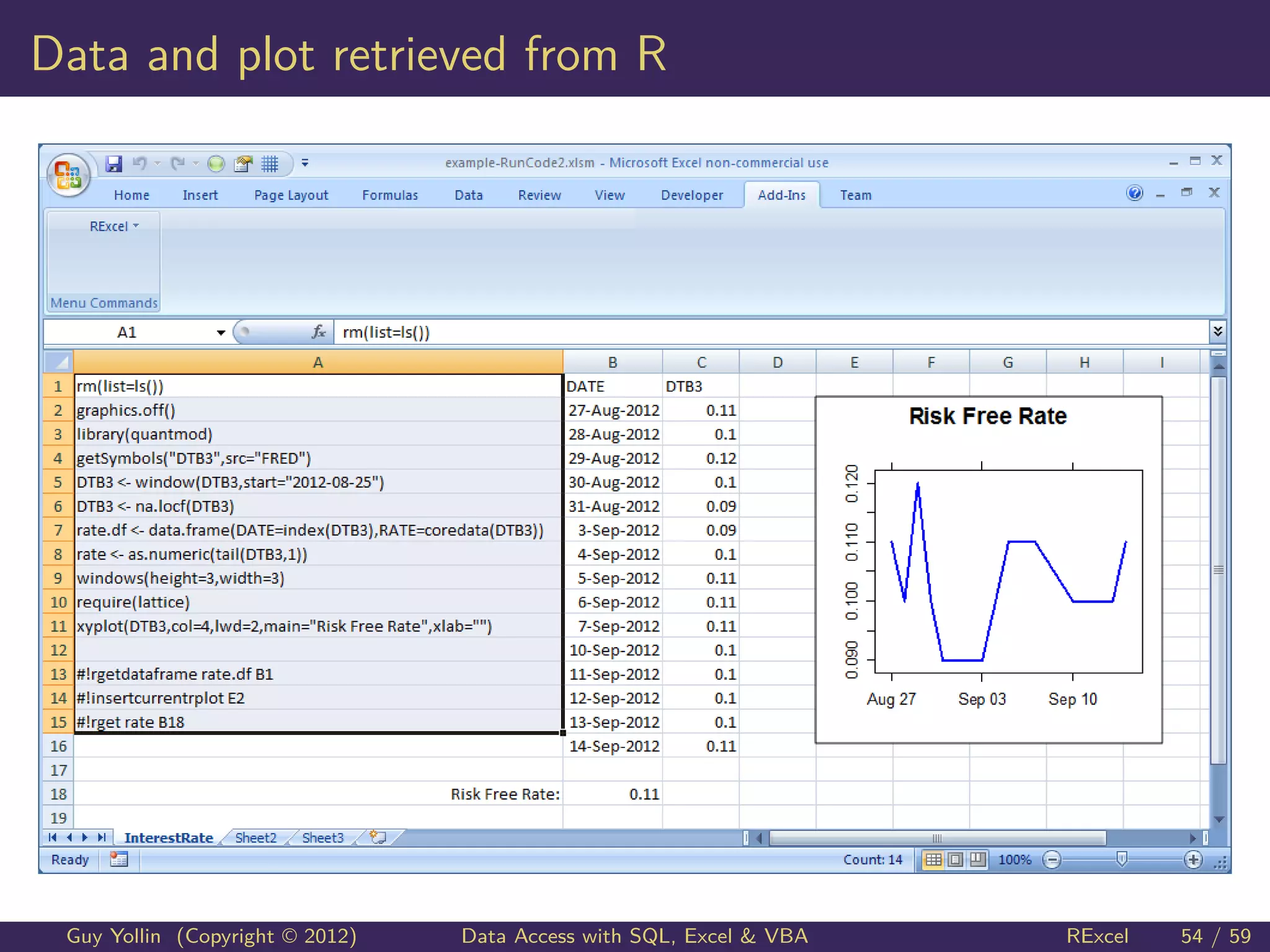The height and width of the screenshot is (952, 1270).
Task: Open the View ribbon tab
Action: (610, 195)
